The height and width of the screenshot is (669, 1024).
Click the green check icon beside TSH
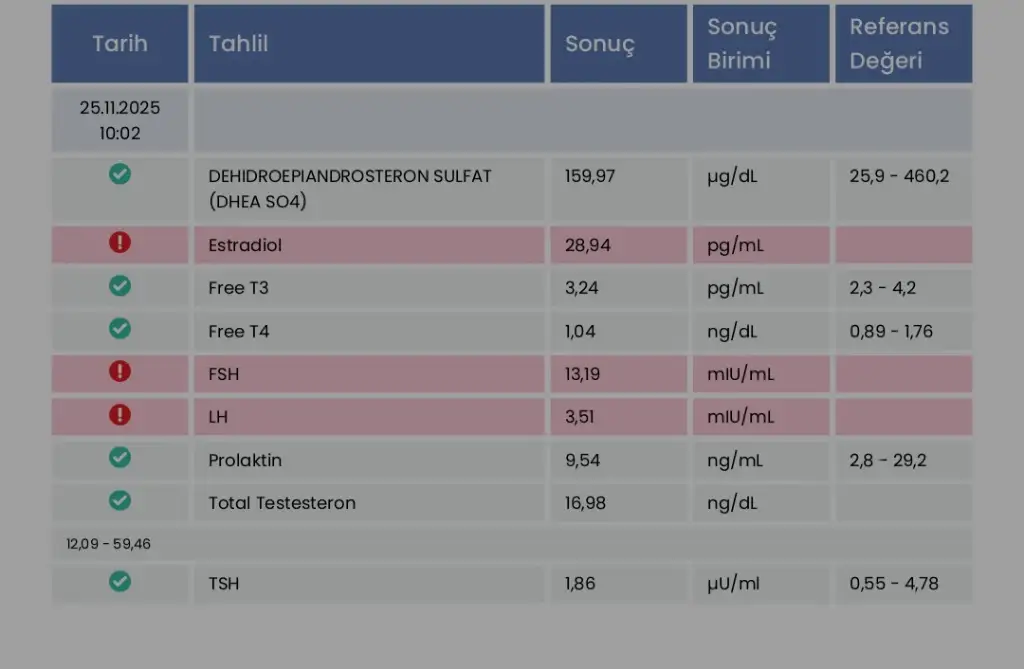point(120,581)
